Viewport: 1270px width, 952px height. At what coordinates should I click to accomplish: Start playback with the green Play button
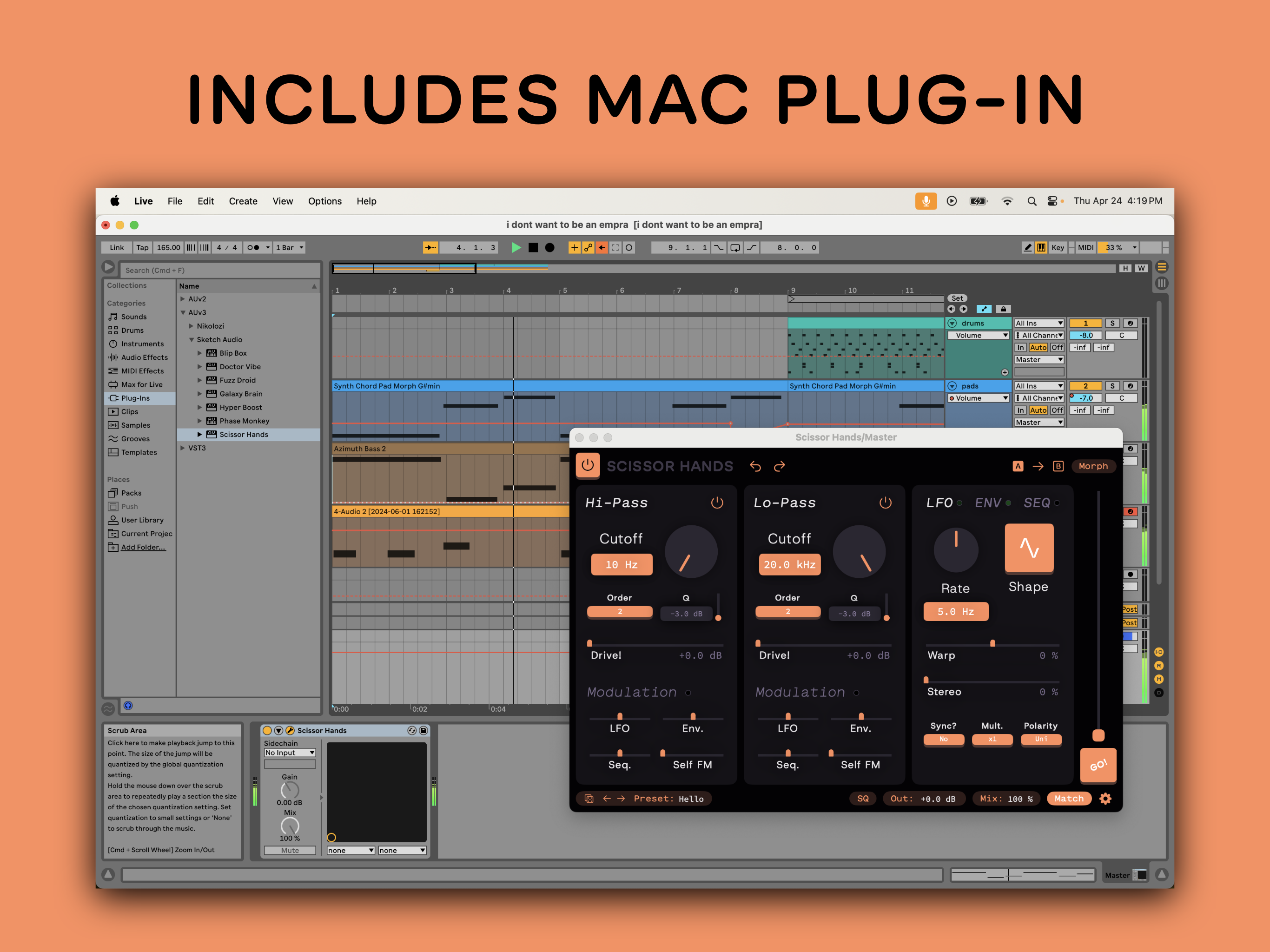coord(516,247)
